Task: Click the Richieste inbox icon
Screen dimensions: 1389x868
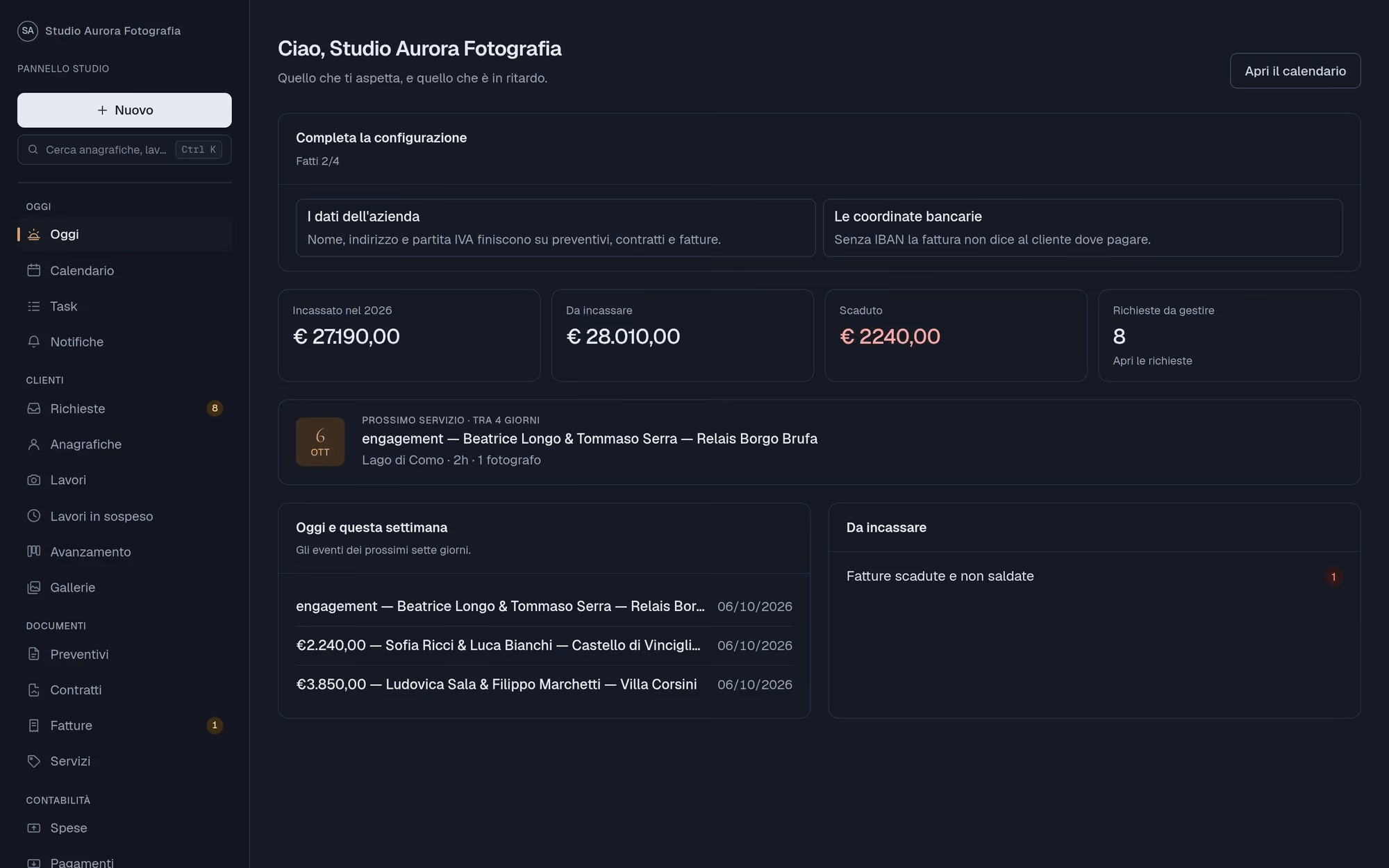Action: coord(33,408)
